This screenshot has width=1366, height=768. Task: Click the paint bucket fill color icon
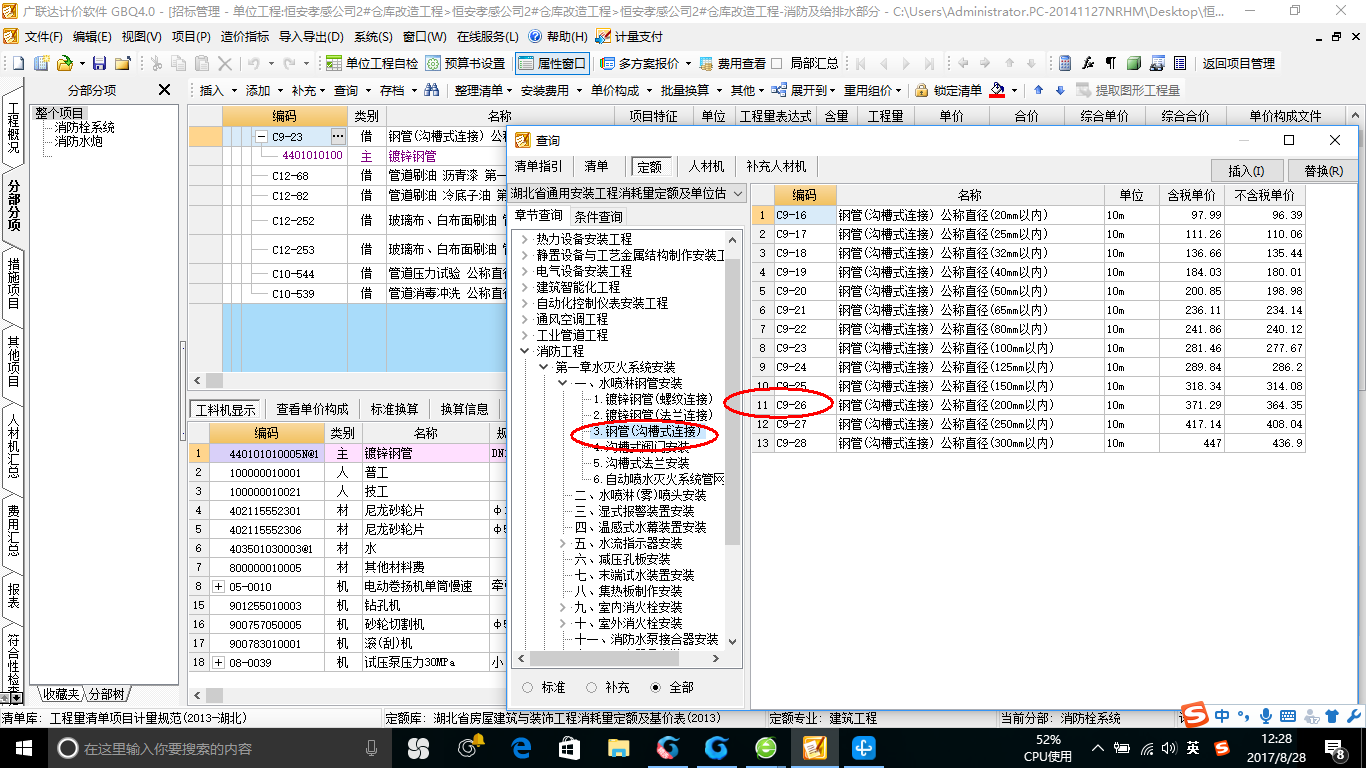tap(997, 90)
